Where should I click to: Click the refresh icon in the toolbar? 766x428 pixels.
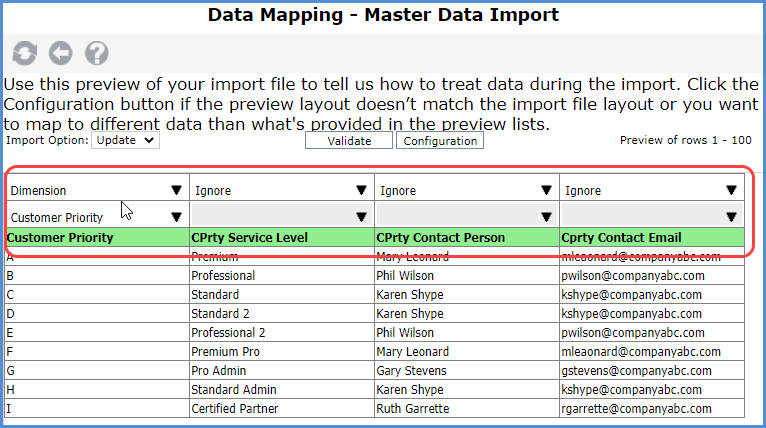tap(25, 53)
